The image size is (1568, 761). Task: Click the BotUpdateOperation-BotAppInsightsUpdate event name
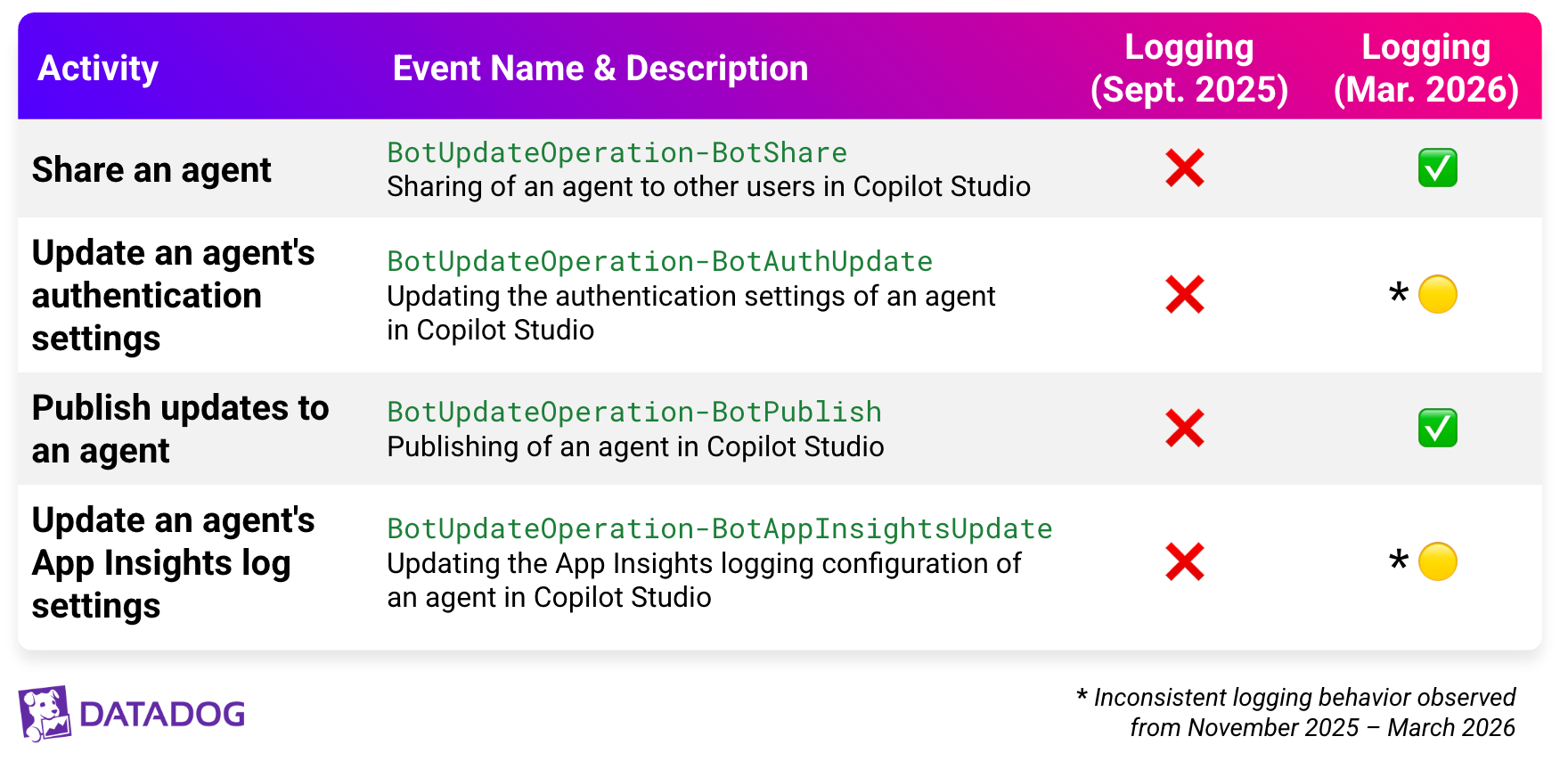pyautogui.click(x=719, y=529)
